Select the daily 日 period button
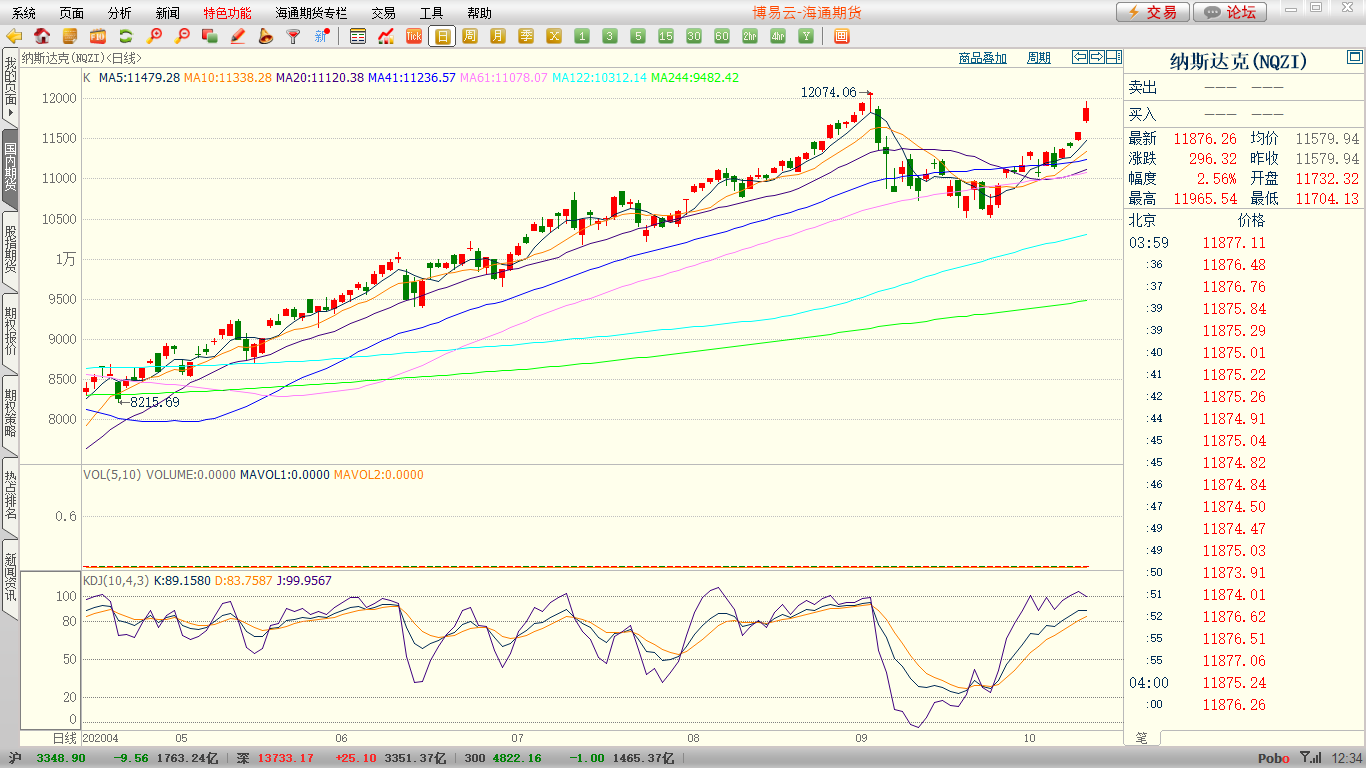The height and width of the screenshot is (768, 1366). 442,36
